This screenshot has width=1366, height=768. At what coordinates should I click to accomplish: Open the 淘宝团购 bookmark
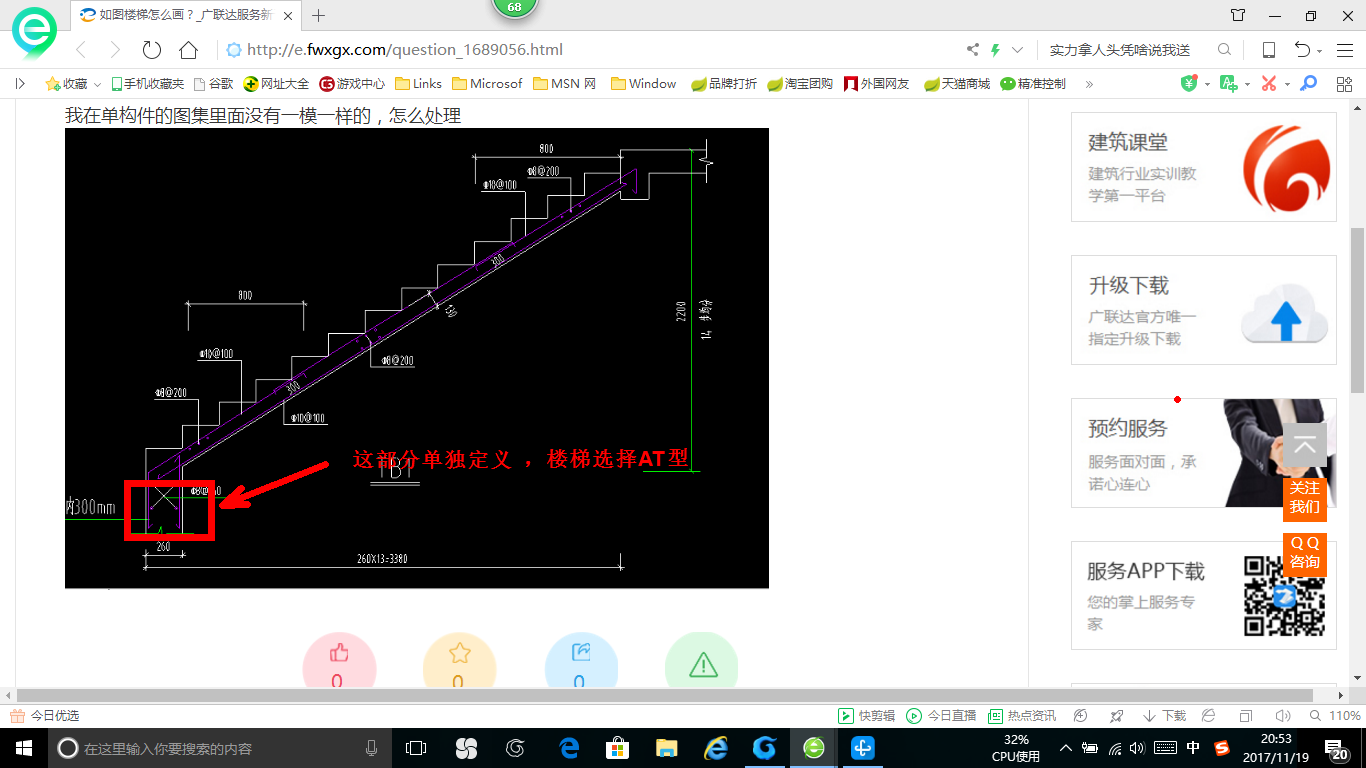click(800, 84)
